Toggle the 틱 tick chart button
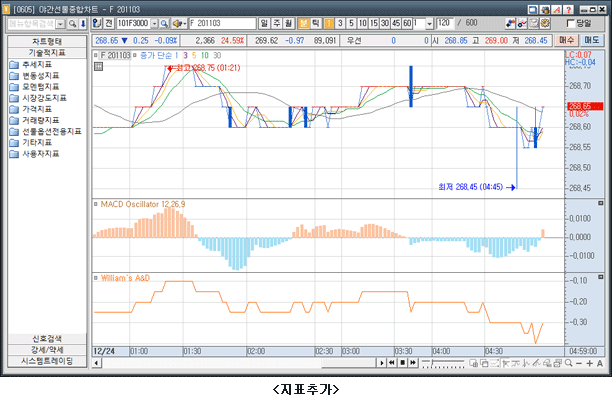The image size is (612, 397). 316,23
